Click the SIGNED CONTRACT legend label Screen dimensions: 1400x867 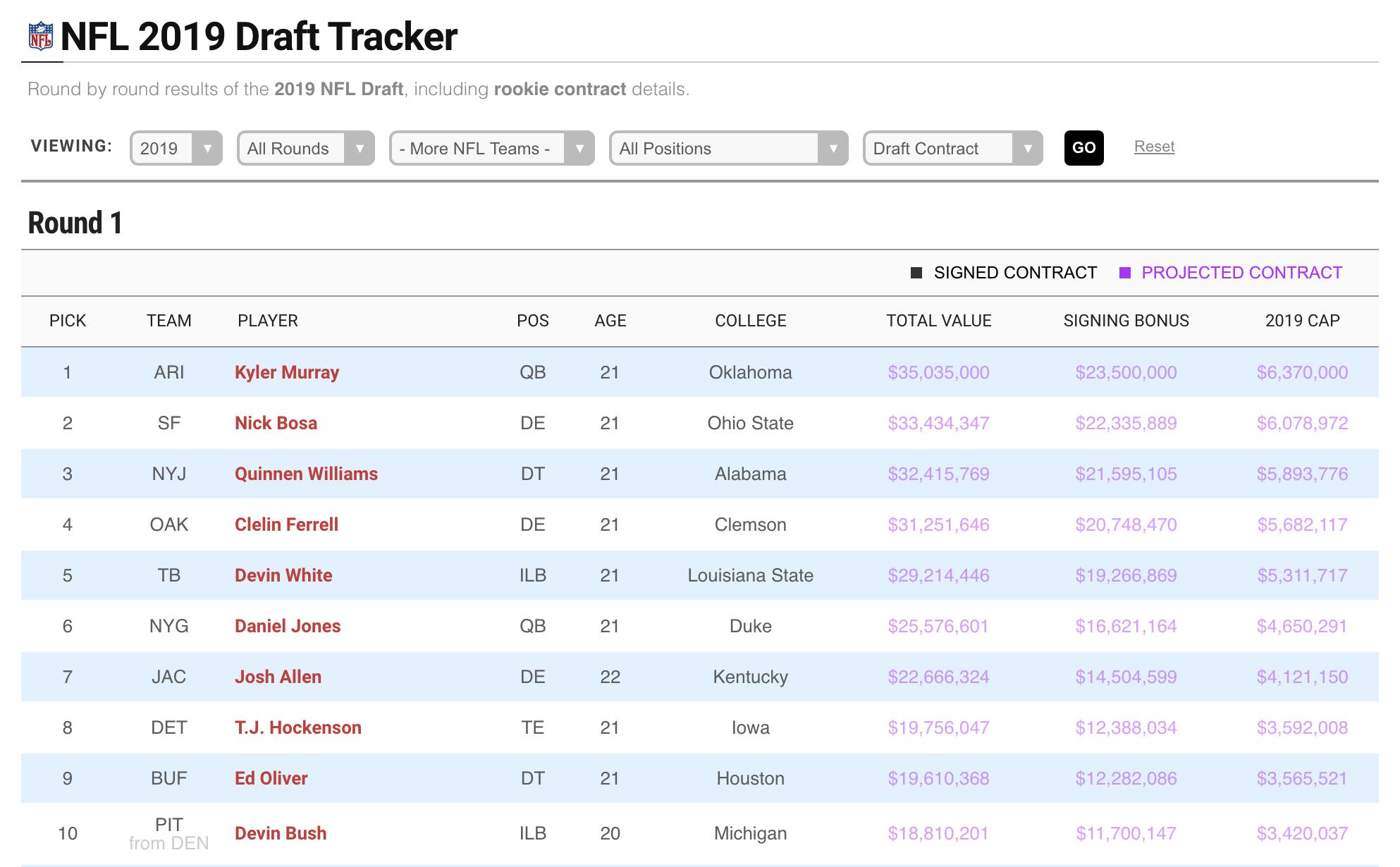click(1016, 273)
